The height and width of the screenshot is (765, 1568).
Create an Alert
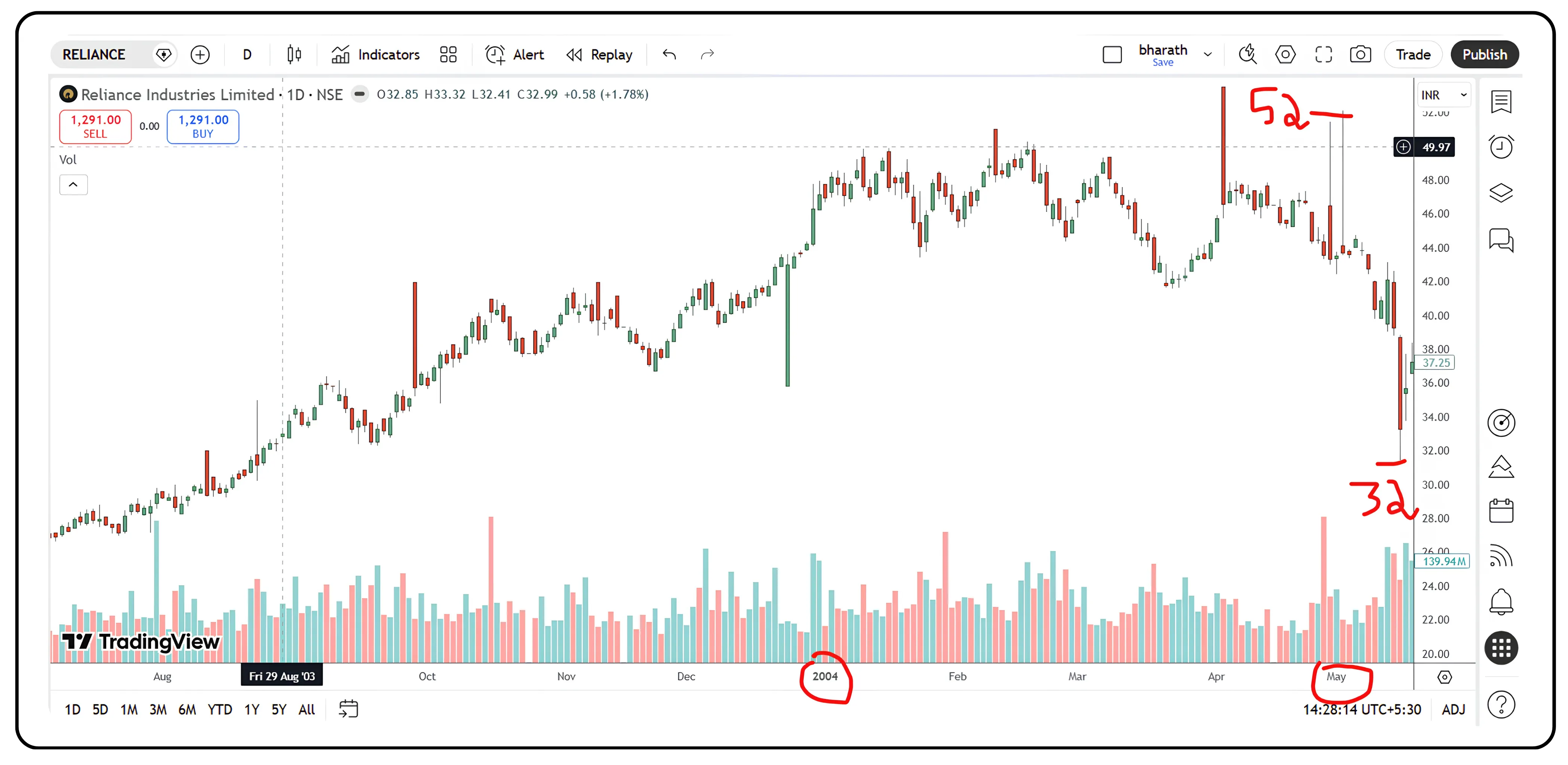click(514, 55)
